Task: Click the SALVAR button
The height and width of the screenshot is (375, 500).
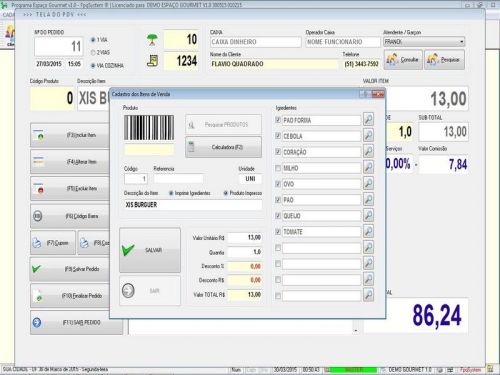Action: click(x=150, y=250)
